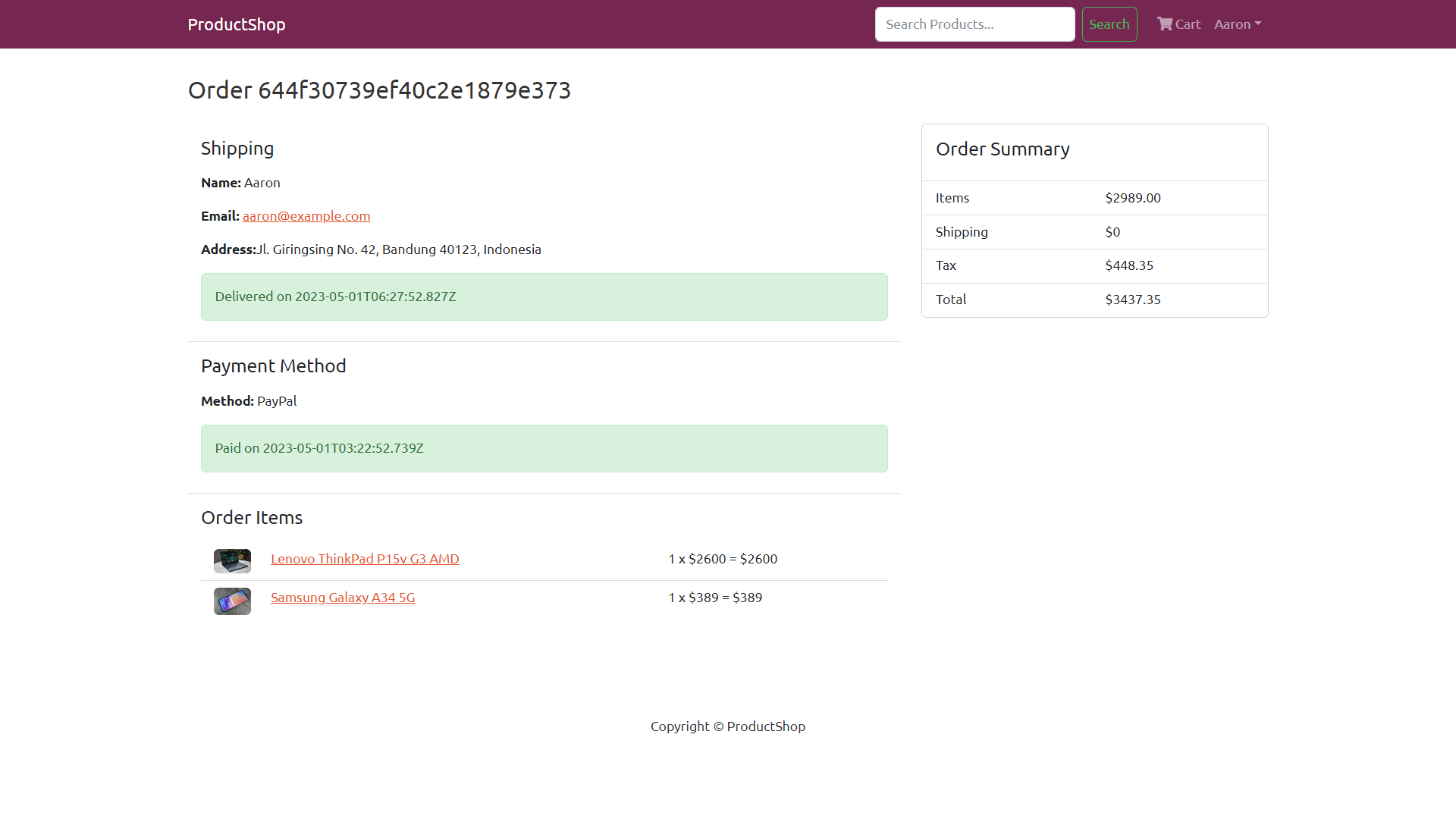Click the PayPal payment method text
1456x819 pixels.
tap(277, 401)
